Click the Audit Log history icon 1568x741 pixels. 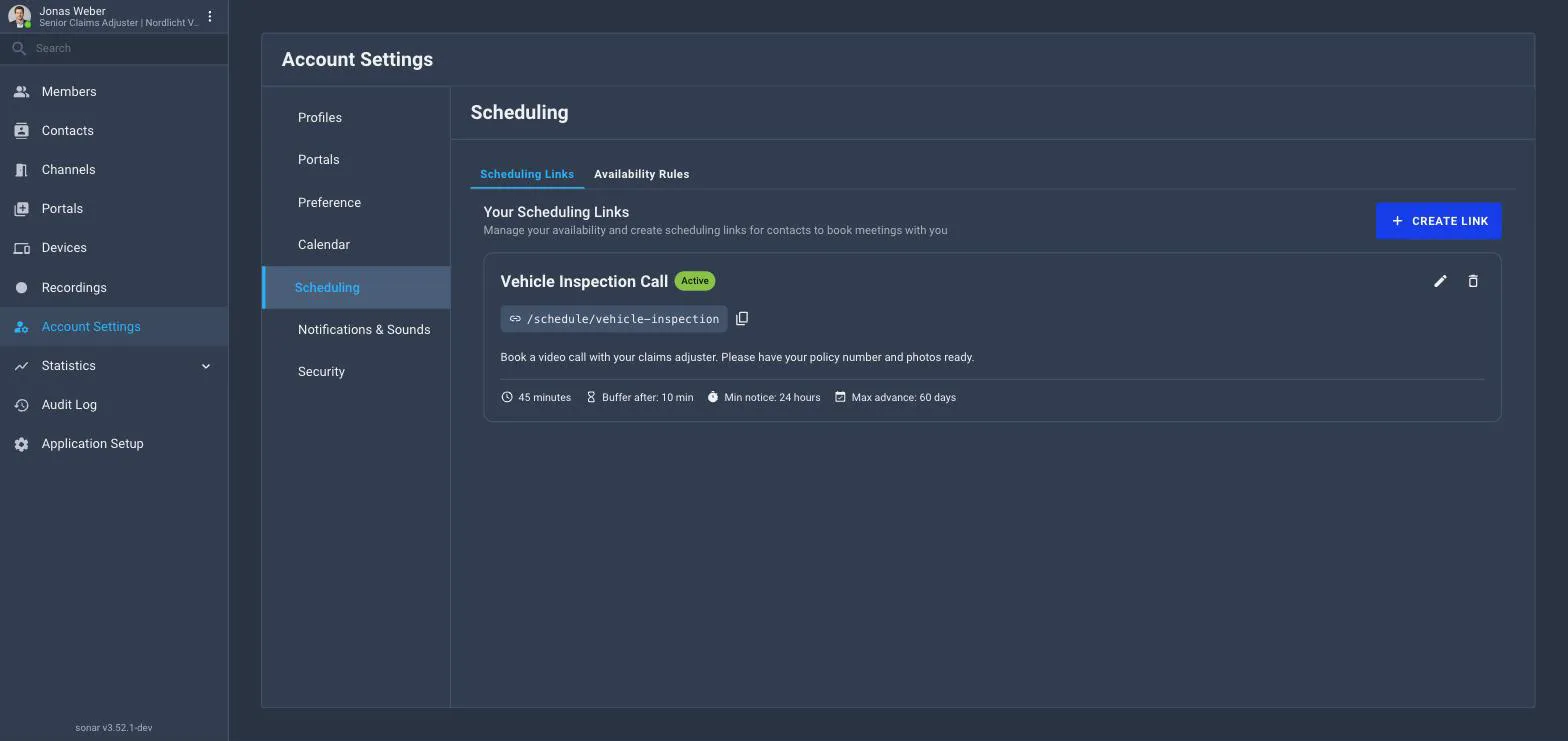tap(21, 405)
